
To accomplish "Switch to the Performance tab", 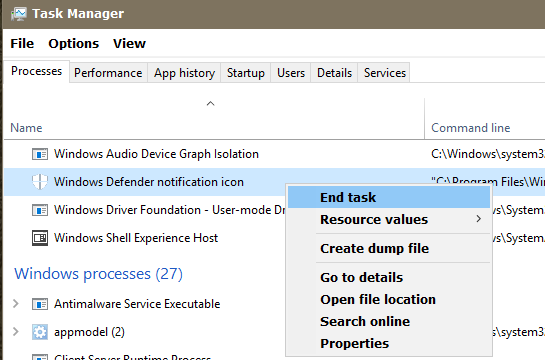I will click(x=108, y=73).
